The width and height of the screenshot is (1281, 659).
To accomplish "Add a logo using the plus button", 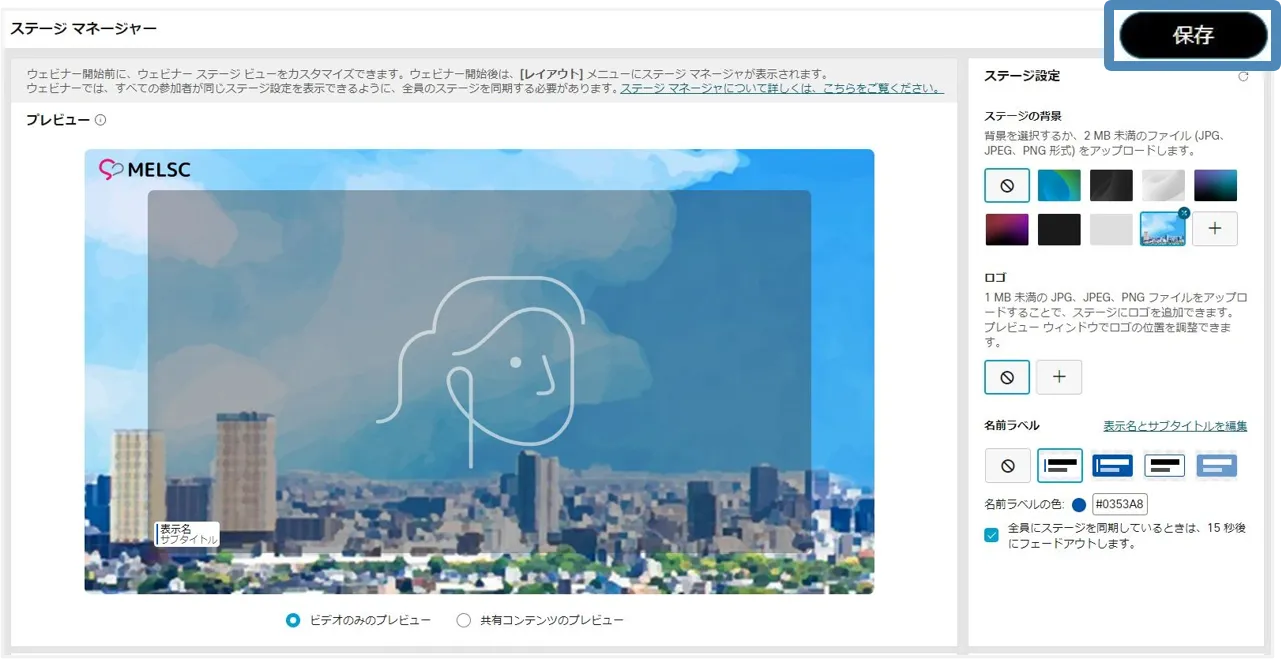I will click(1060, 377).
